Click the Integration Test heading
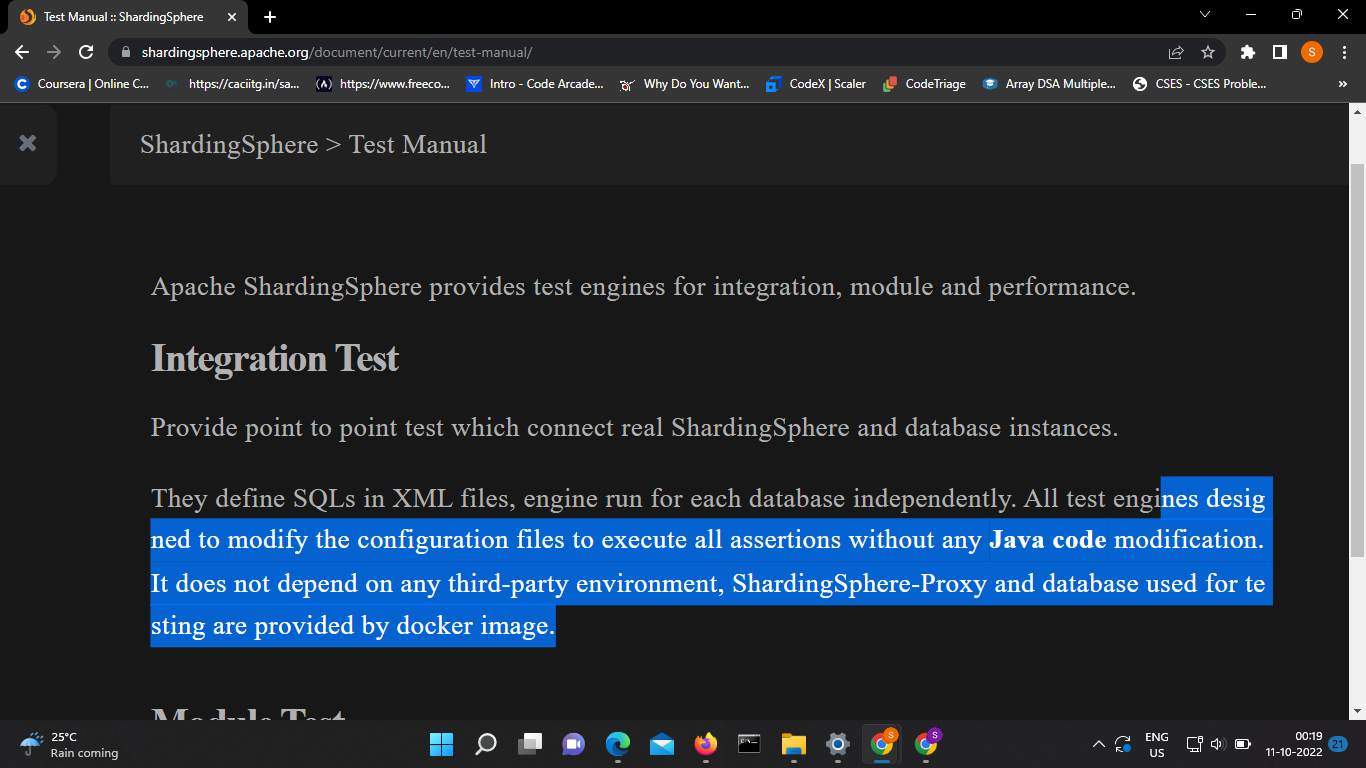Image resolution: width=1366 pixels, height=768 pixels. tap(275, 358)
